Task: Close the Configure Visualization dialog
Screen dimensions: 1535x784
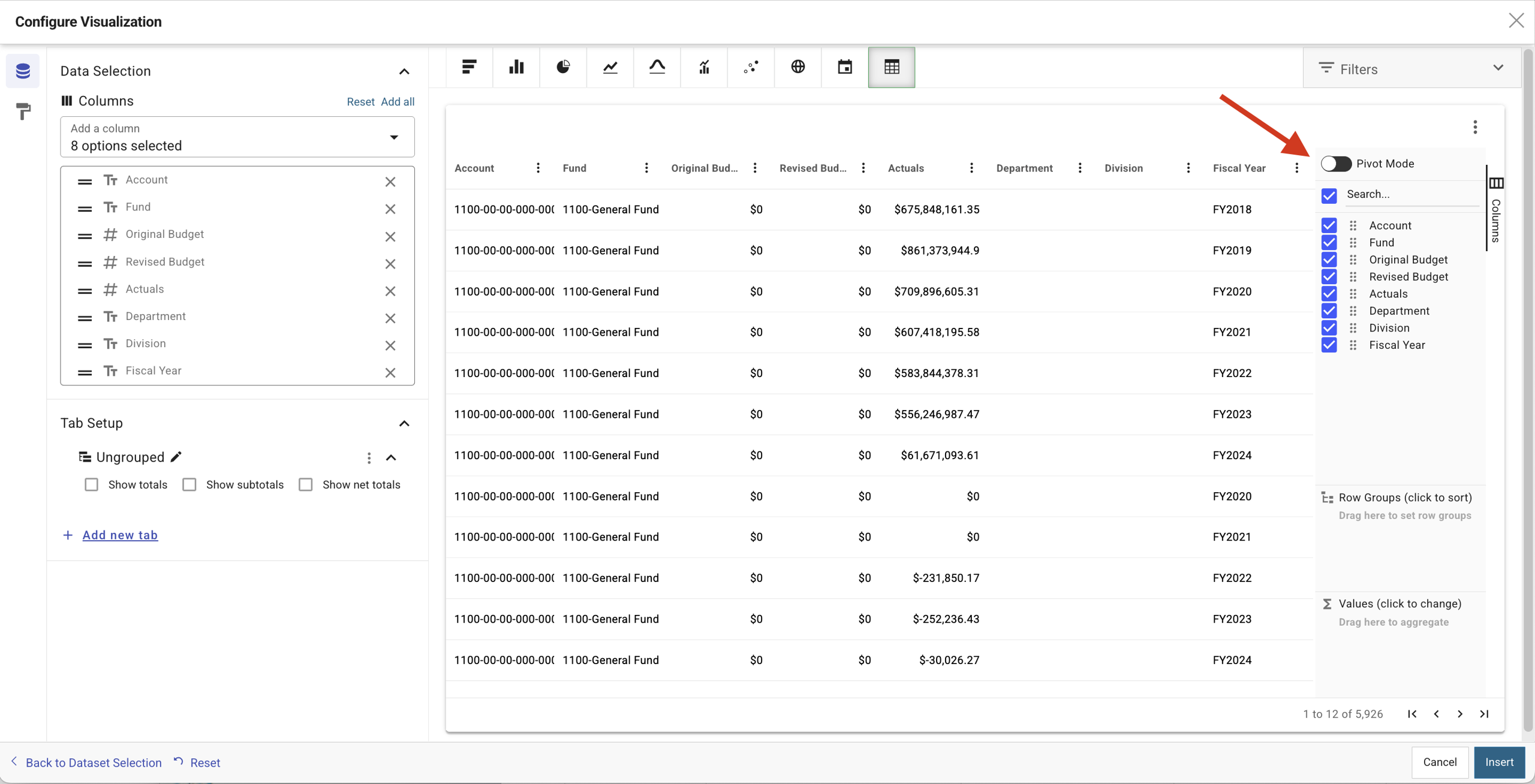Action: (x=1516, y=21)
